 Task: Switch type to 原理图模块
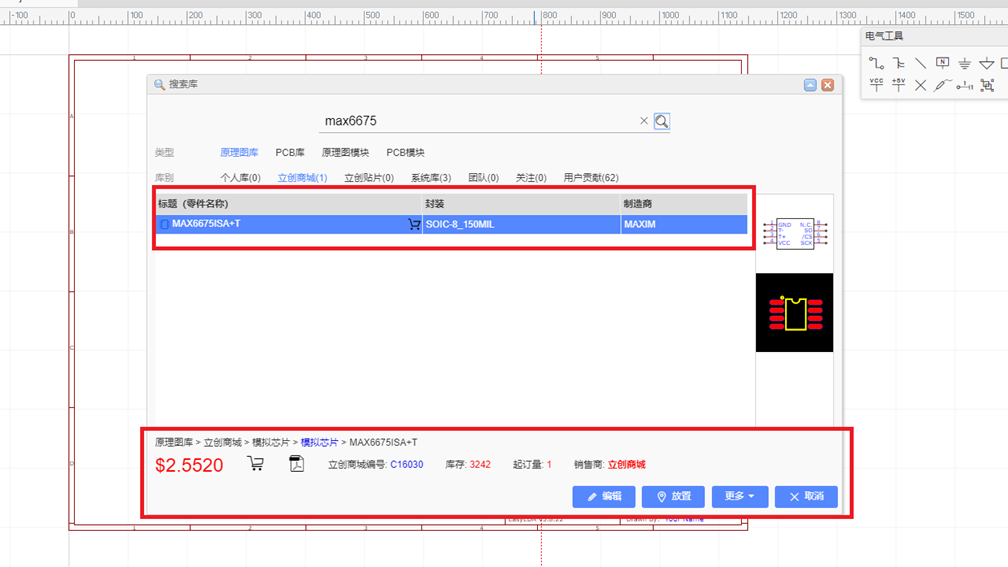click(x=345, y=152)
